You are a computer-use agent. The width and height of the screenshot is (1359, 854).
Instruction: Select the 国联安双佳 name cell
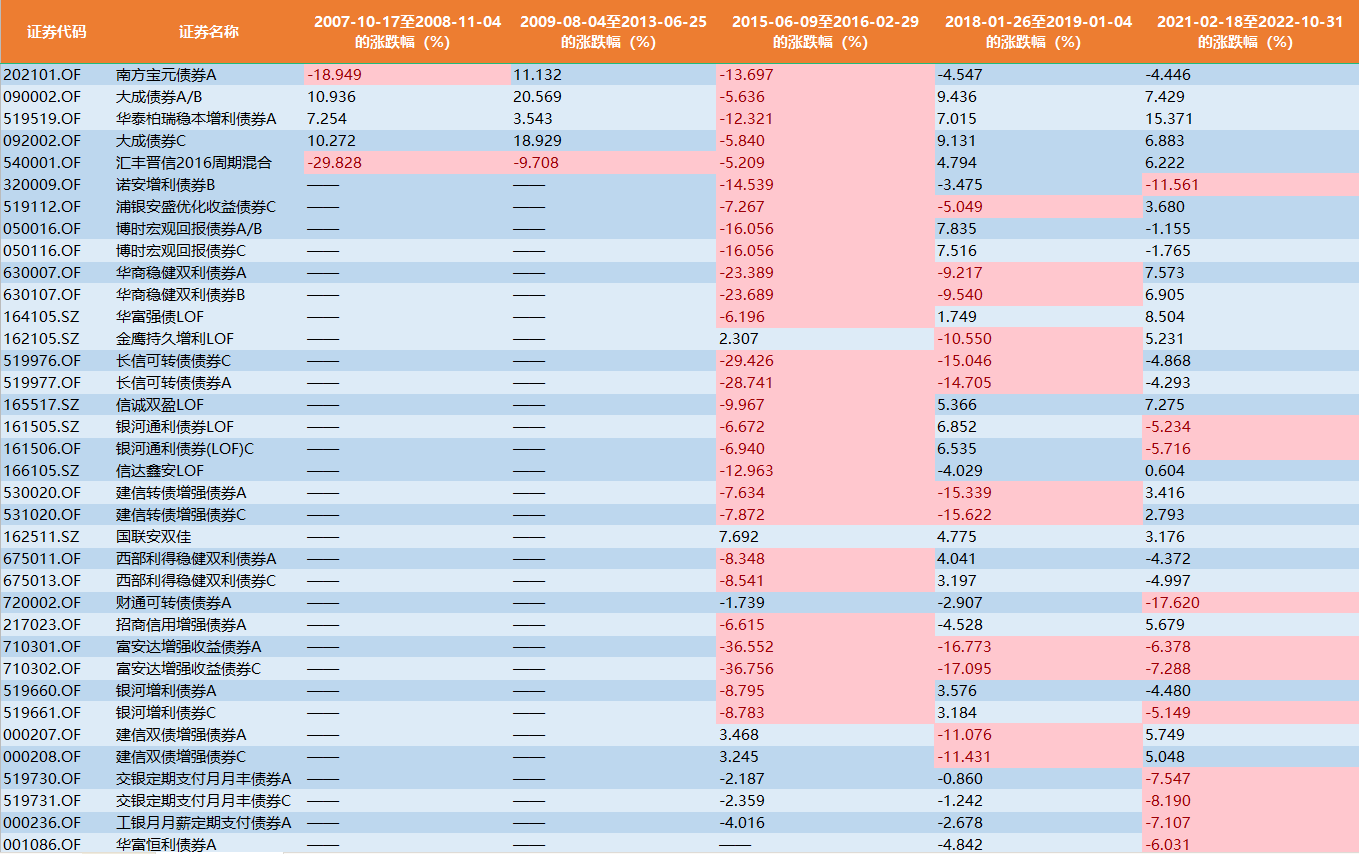pyautogui.click(x=153, y=537)
